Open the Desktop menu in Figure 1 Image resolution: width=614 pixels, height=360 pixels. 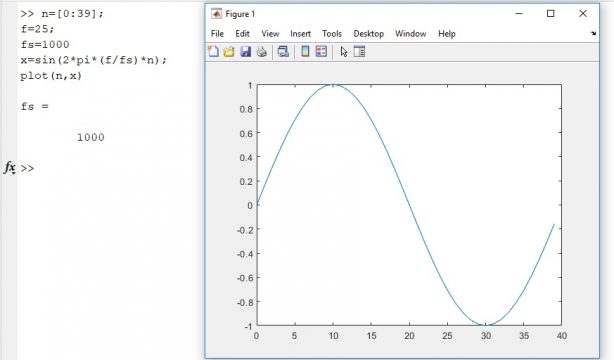coord(368,34)
